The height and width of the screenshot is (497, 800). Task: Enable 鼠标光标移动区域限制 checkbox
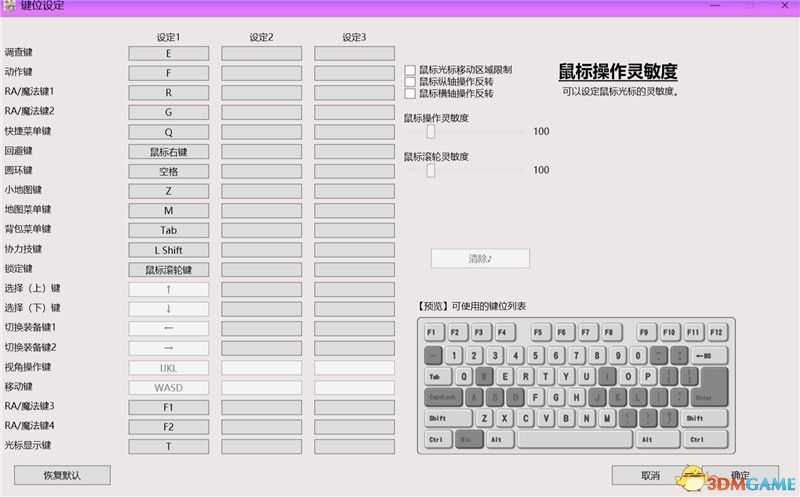pyautogui.click(x=410, y=70)
